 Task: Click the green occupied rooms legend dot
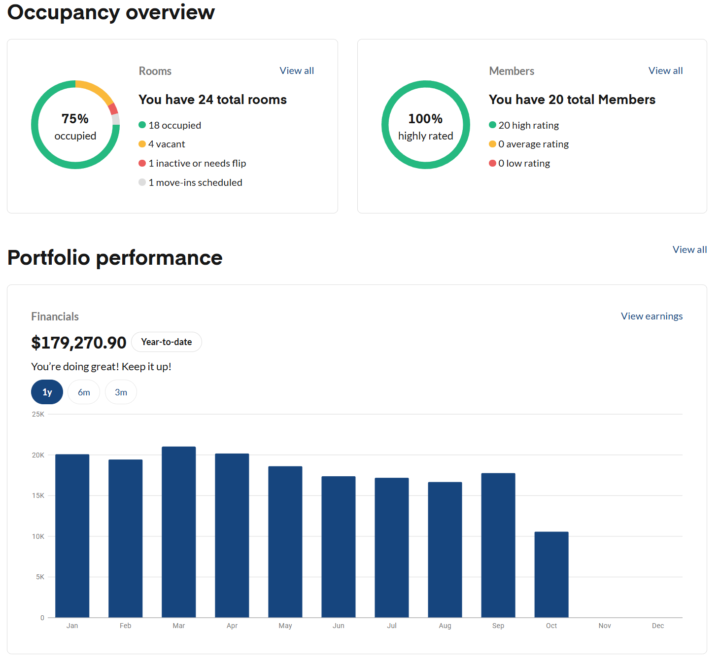point(143,126)
